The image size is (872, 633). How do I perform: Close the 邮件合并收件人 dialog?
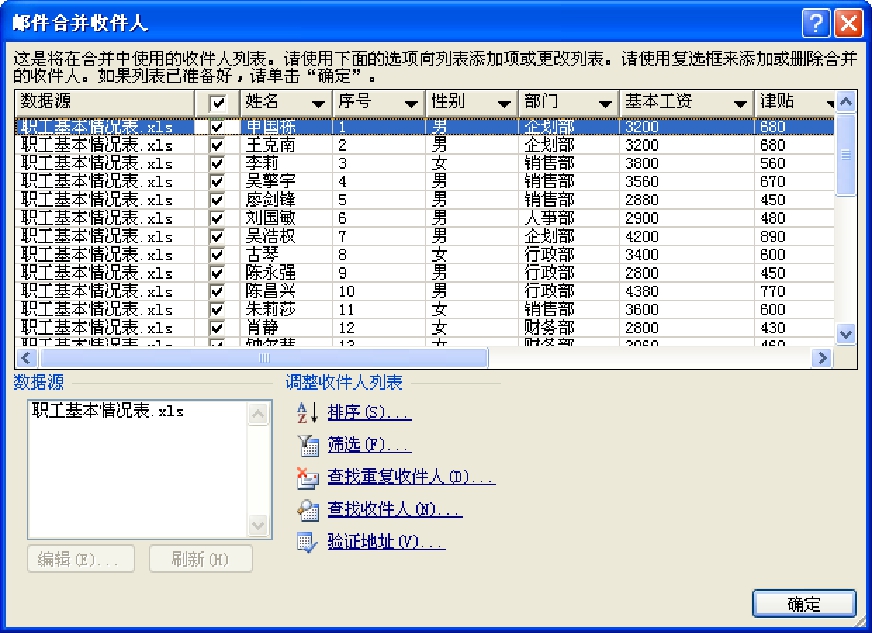click(849, 24)
